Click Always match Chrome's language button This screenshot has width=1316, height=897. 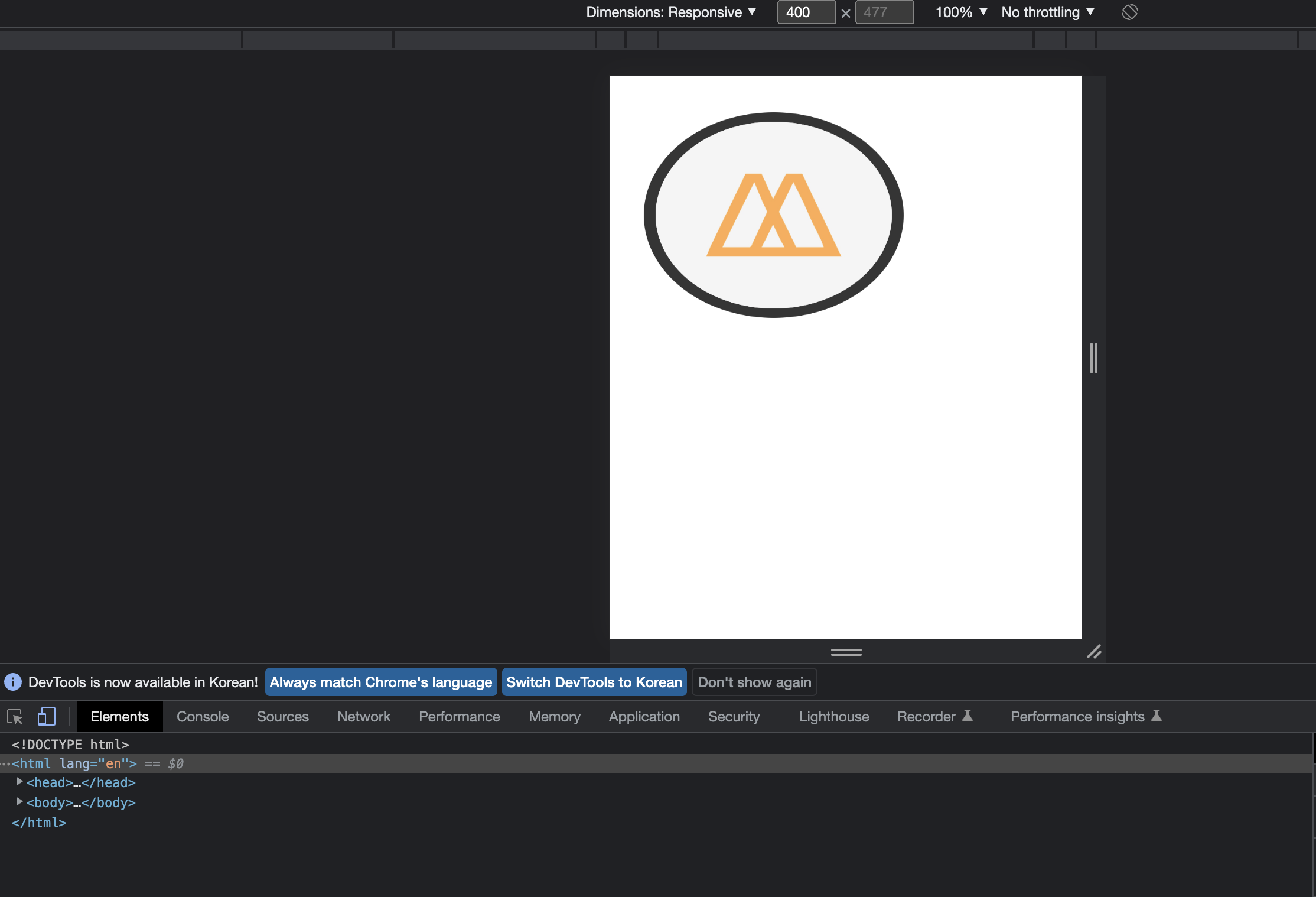[381, 682]
